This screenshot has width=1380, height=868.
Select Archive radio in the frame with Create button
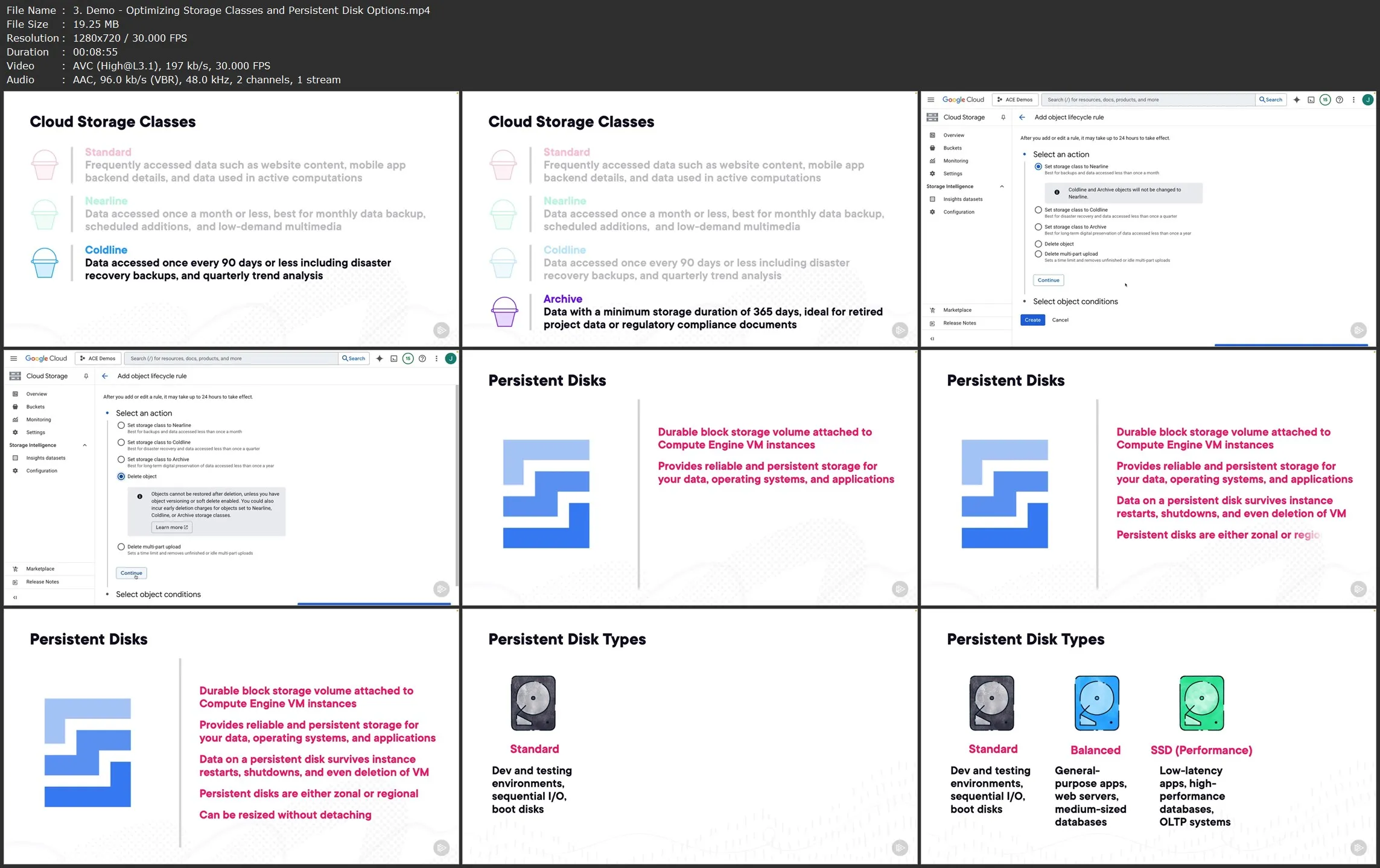pos(1038,227)
